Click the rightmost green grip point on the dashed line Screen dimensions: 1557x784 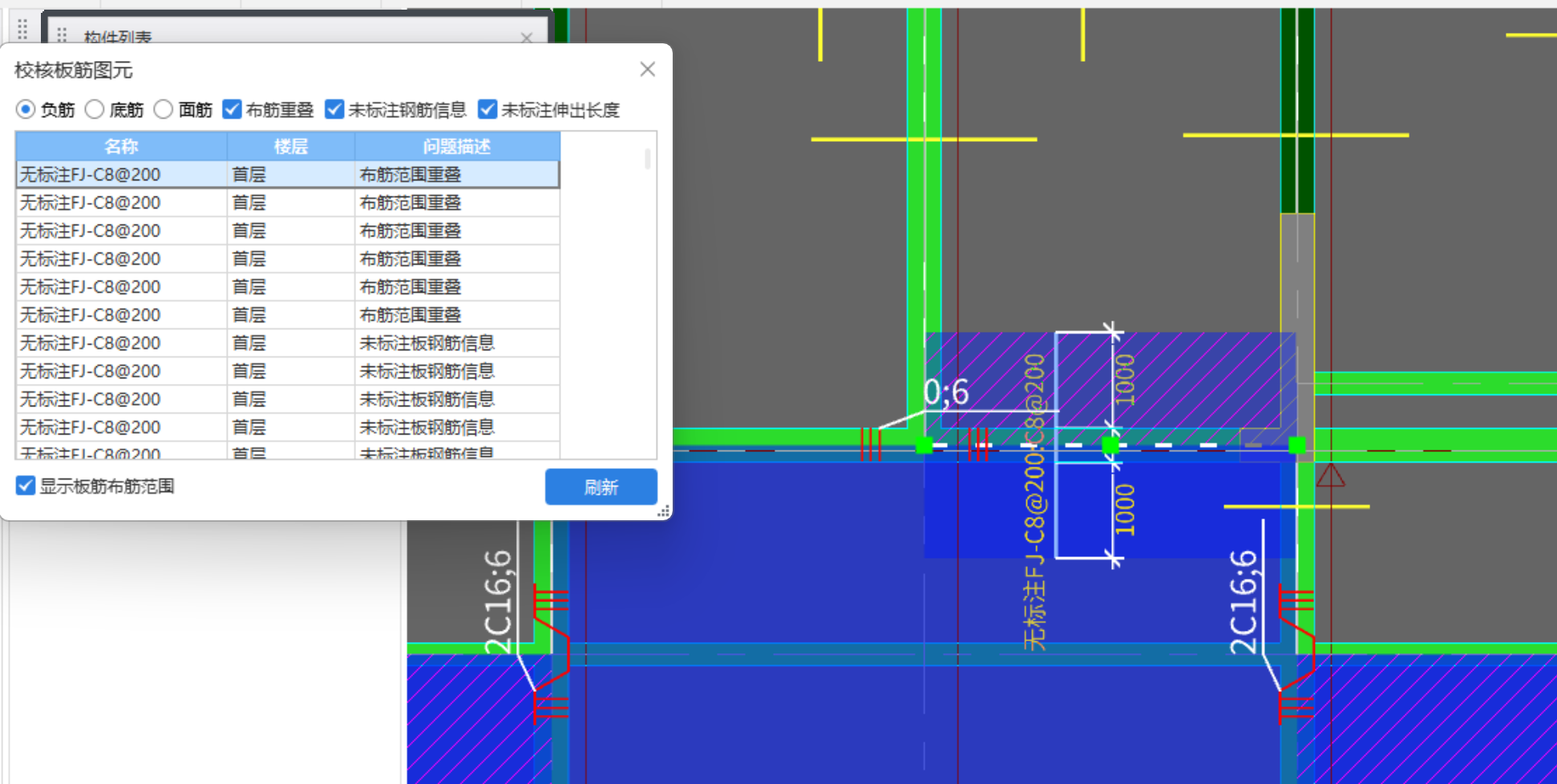tap(1296, 445)
